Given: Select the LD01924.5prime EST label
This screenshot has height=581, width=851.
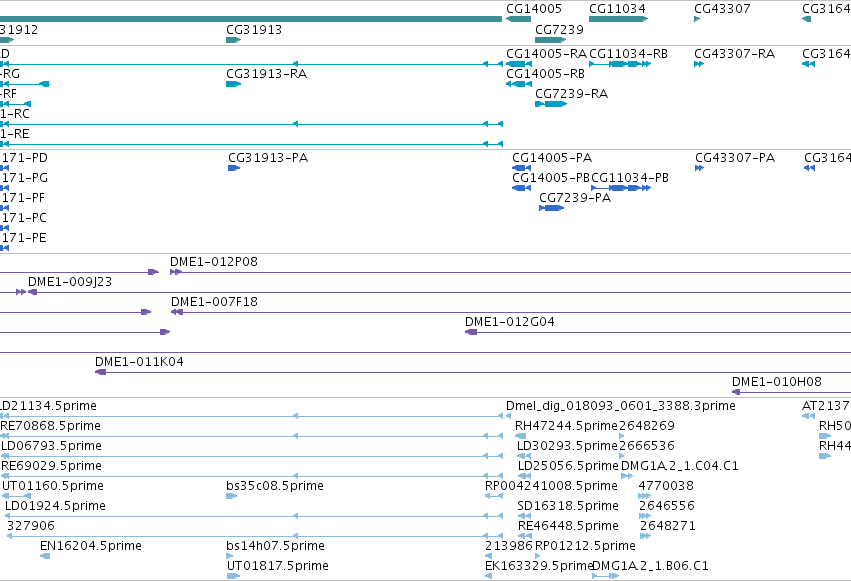Looking at the screenshot, I should [x=55, y=506].
